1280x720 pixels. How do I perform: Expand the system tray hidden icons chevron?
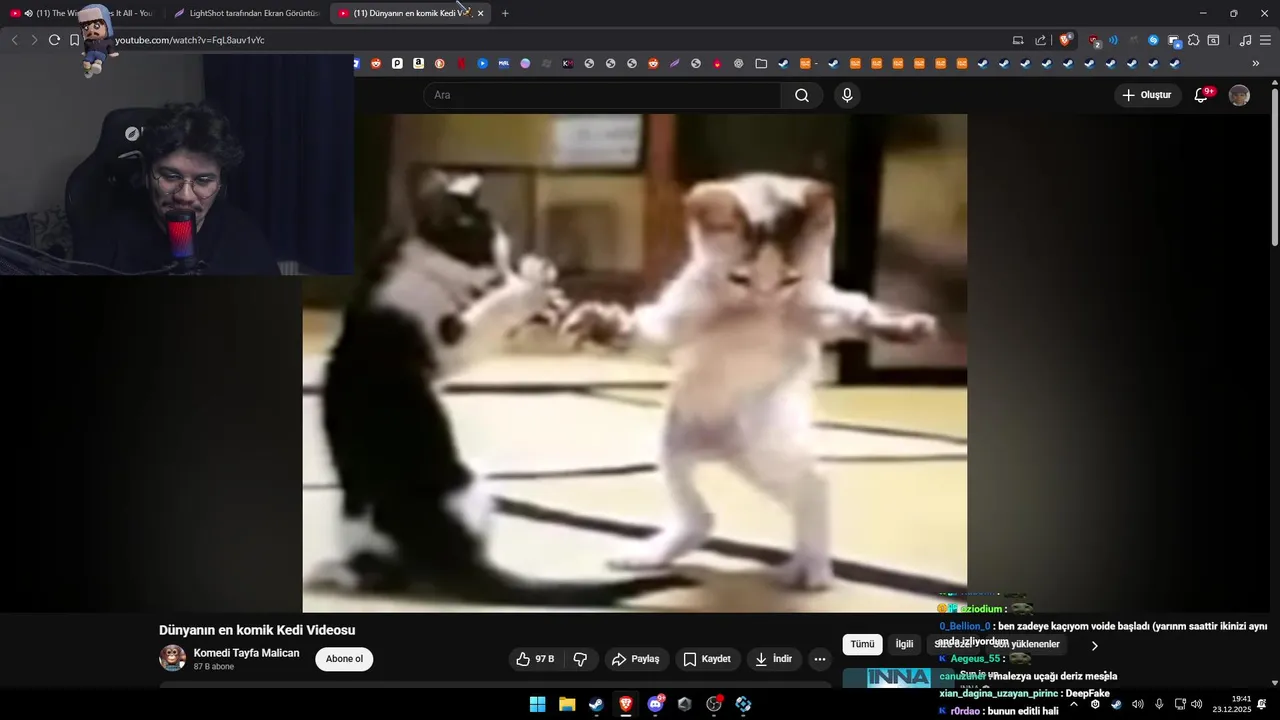click(x=1074, y=704)
